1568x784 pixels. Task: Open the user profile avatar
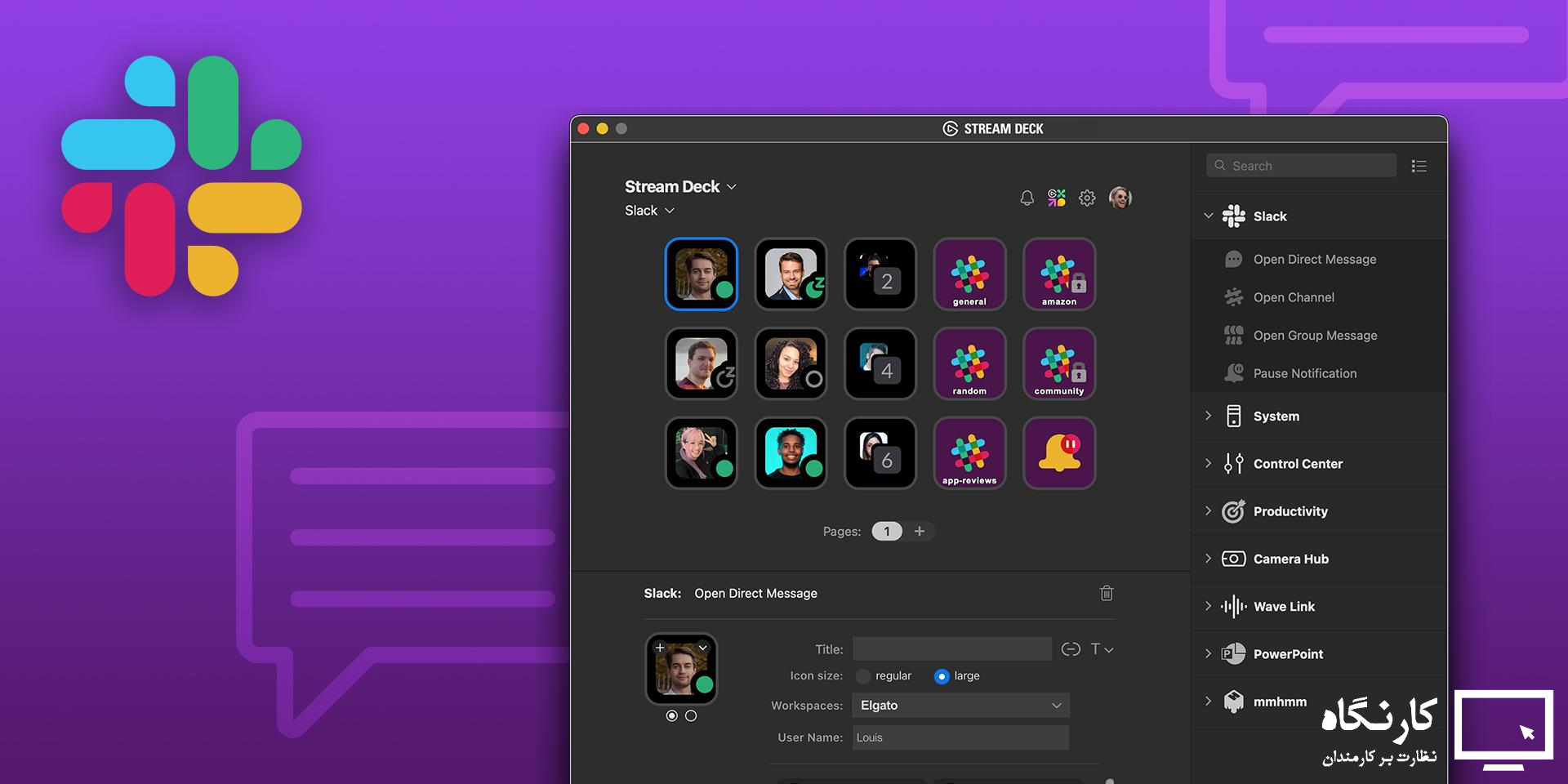[x=1120, y=198]
